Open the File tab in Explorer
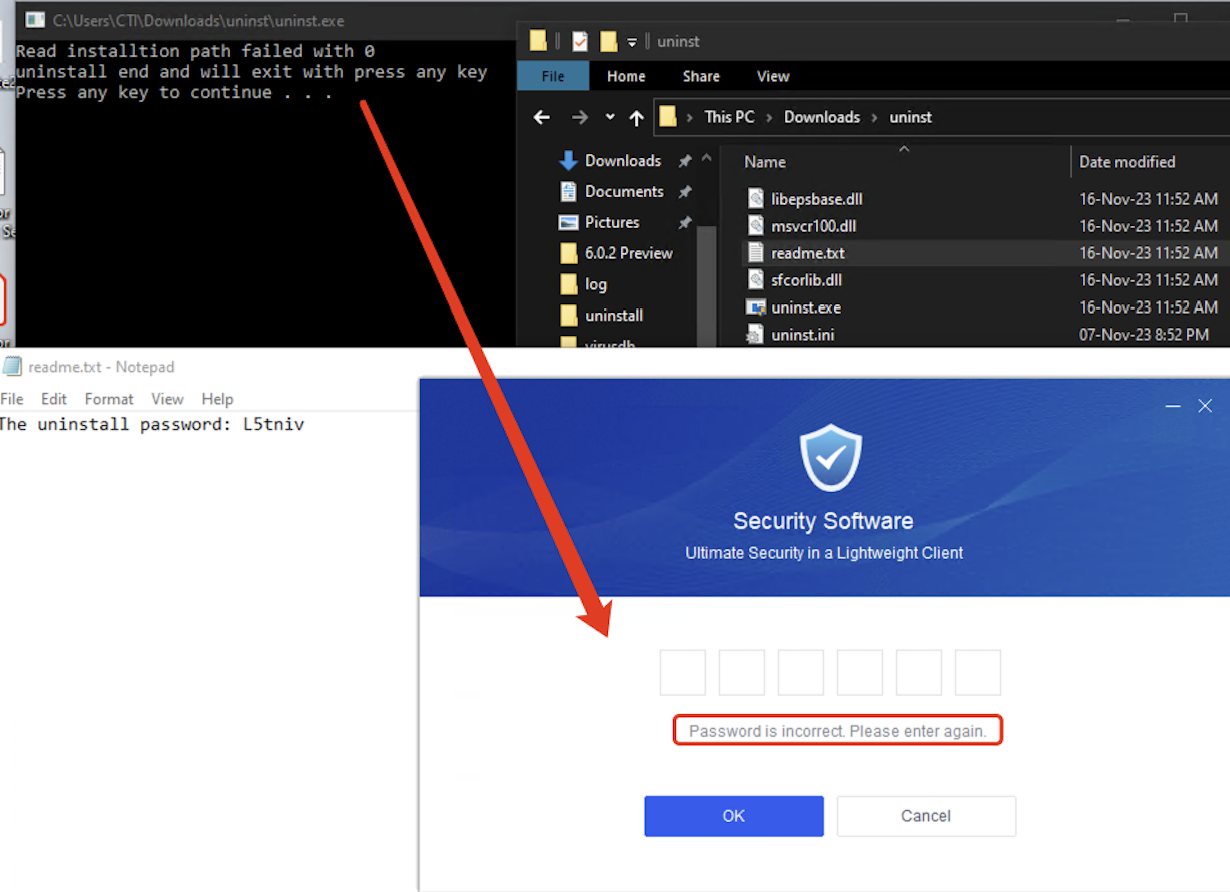The width and height of the screenshot is (1230, 892). (x=553, y=76)
